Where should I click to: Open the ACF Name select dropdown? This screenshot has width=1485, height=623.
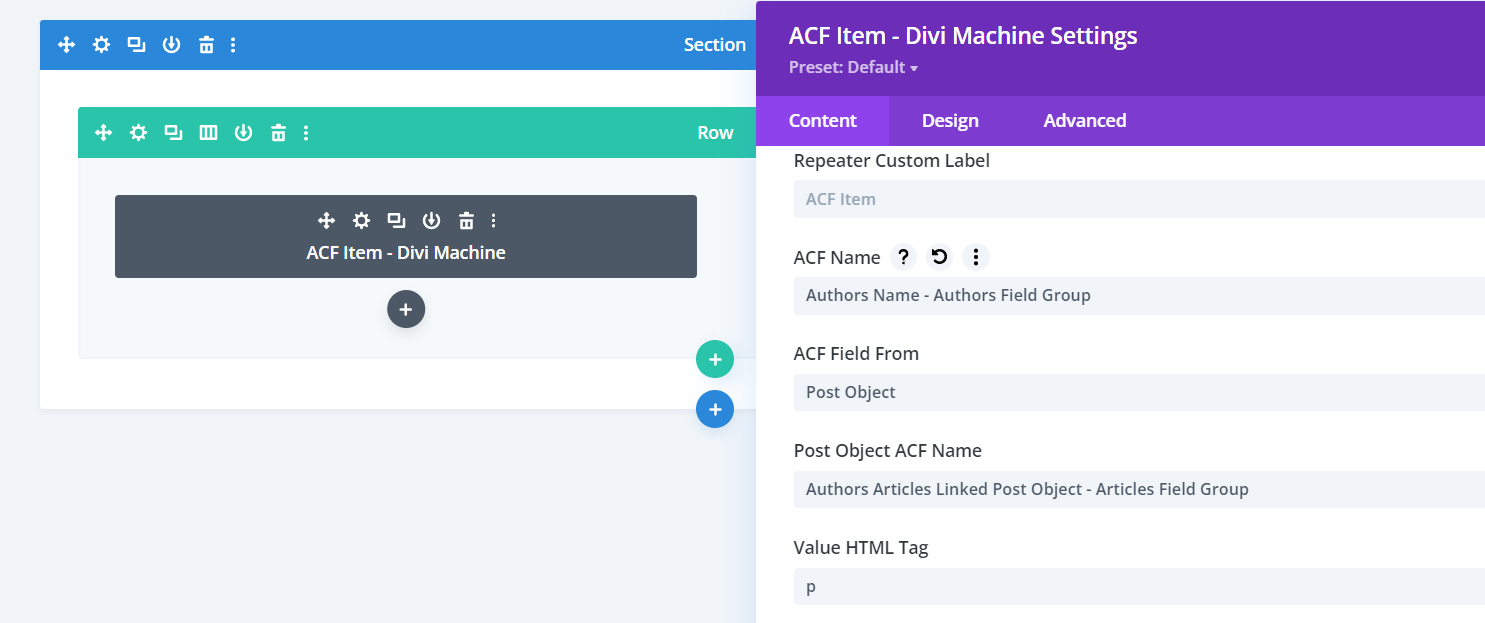(1138, 295)
